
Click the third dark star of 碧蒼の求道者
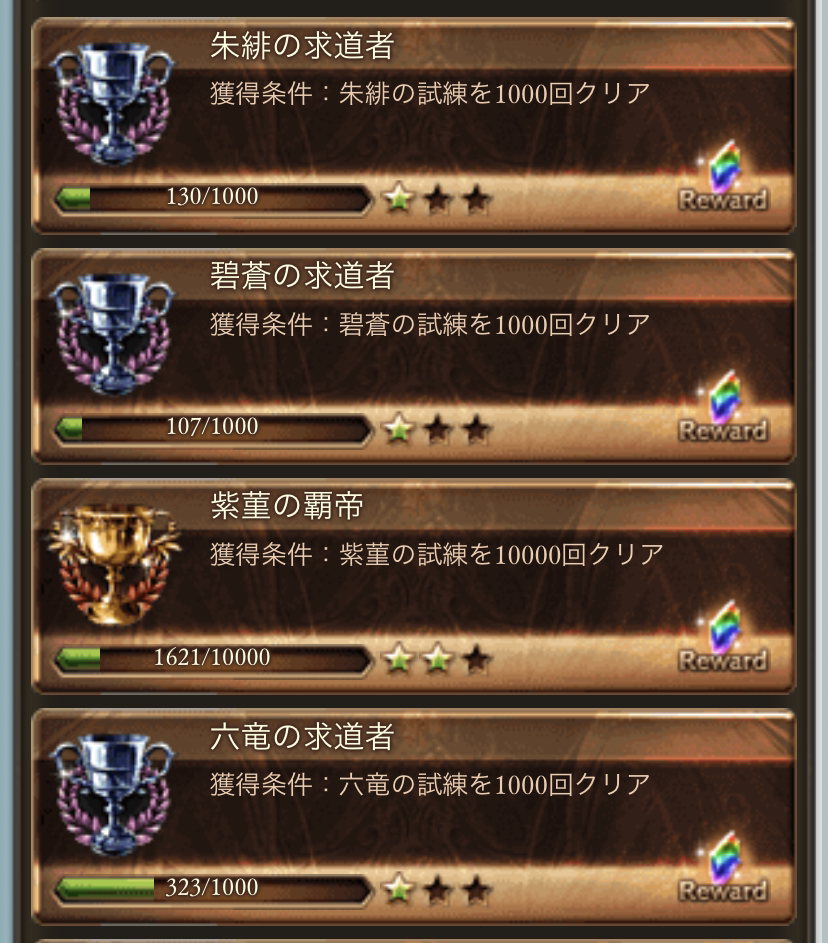pyautogui.click(x=477, y=429)
